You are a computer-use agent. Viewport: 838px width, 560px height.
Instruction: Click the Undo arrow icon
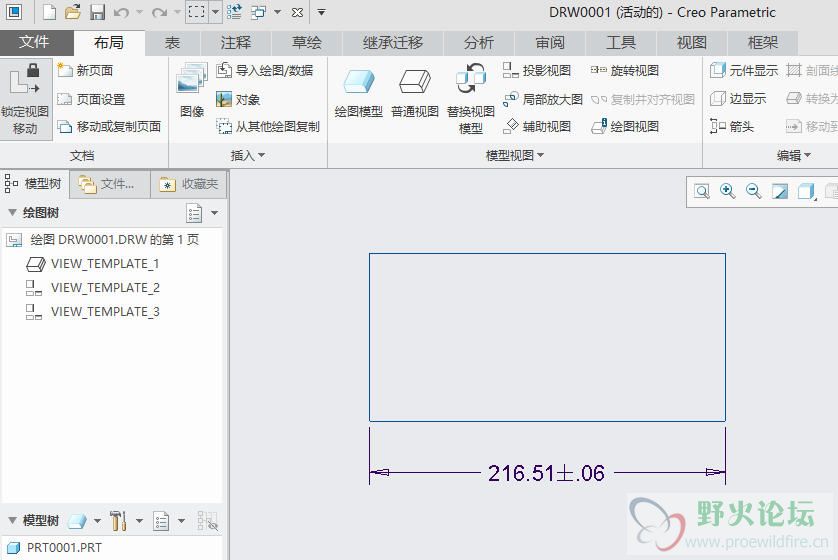click(121, 12)
